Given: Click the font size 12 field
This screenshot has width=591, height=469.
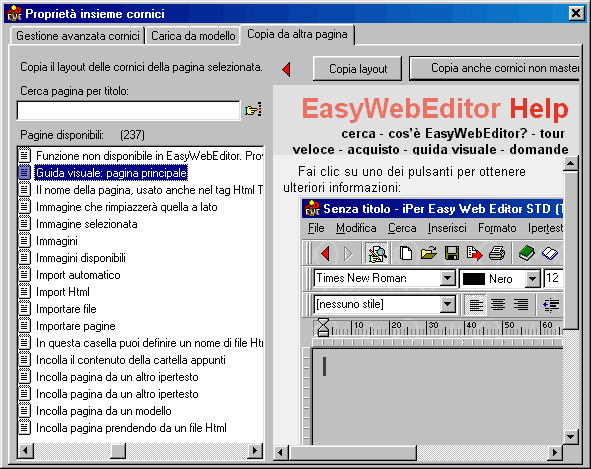Looking at the screenshot, I should coord(554,278).
